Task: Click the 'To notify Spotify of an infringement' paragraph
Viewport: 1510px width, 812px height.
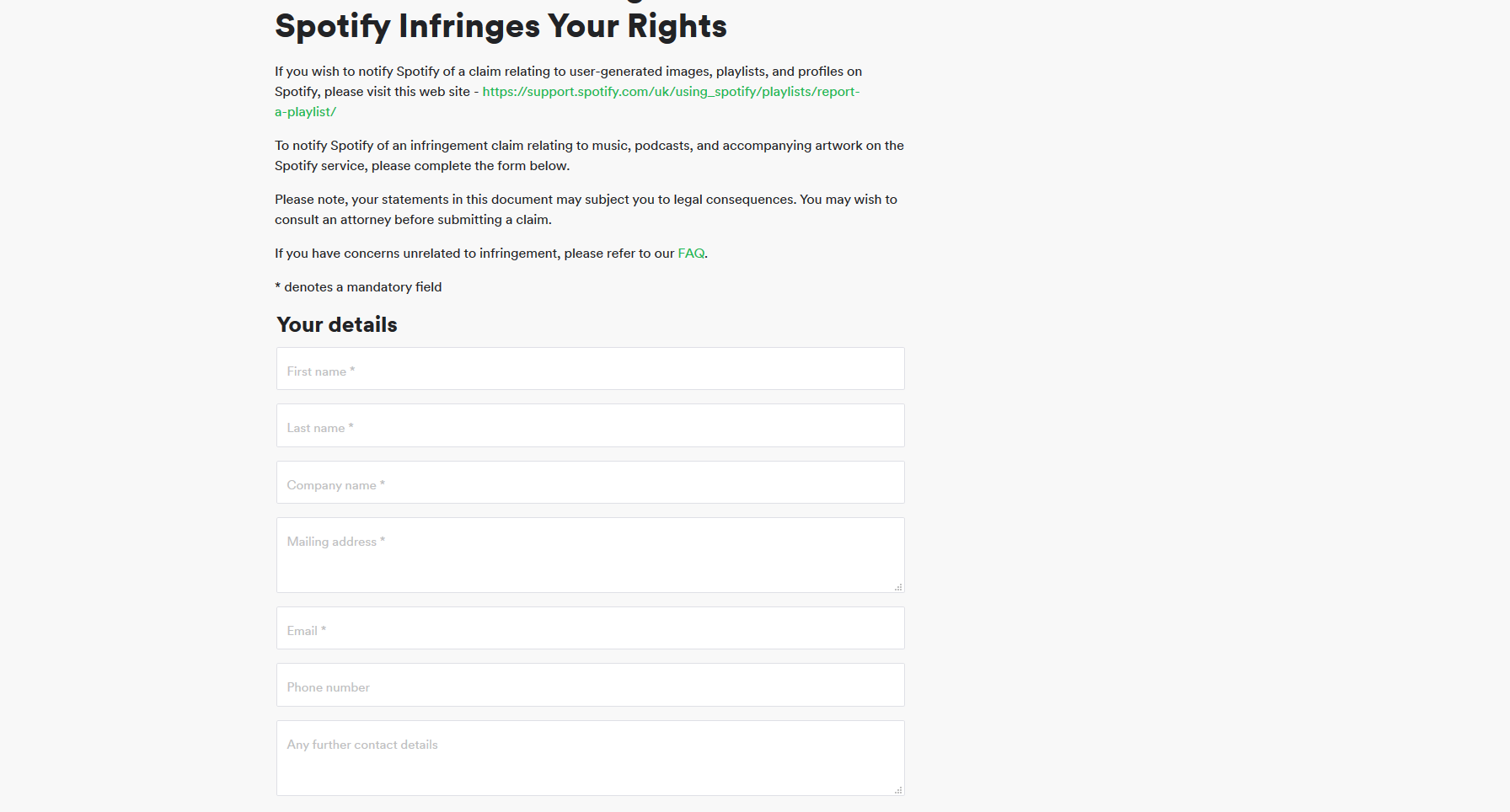Action: click(588, 146)
